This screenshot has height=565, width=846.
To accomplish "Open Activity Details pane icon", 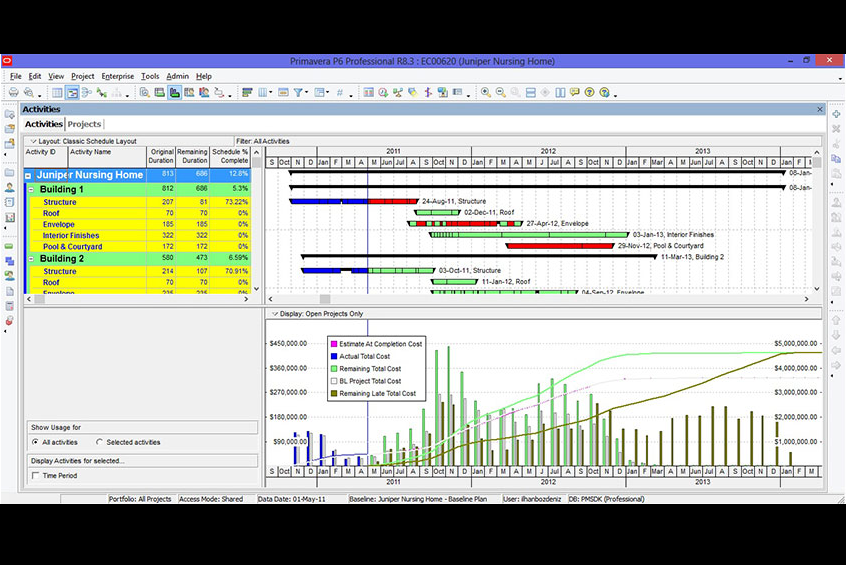I will (145, 92).
